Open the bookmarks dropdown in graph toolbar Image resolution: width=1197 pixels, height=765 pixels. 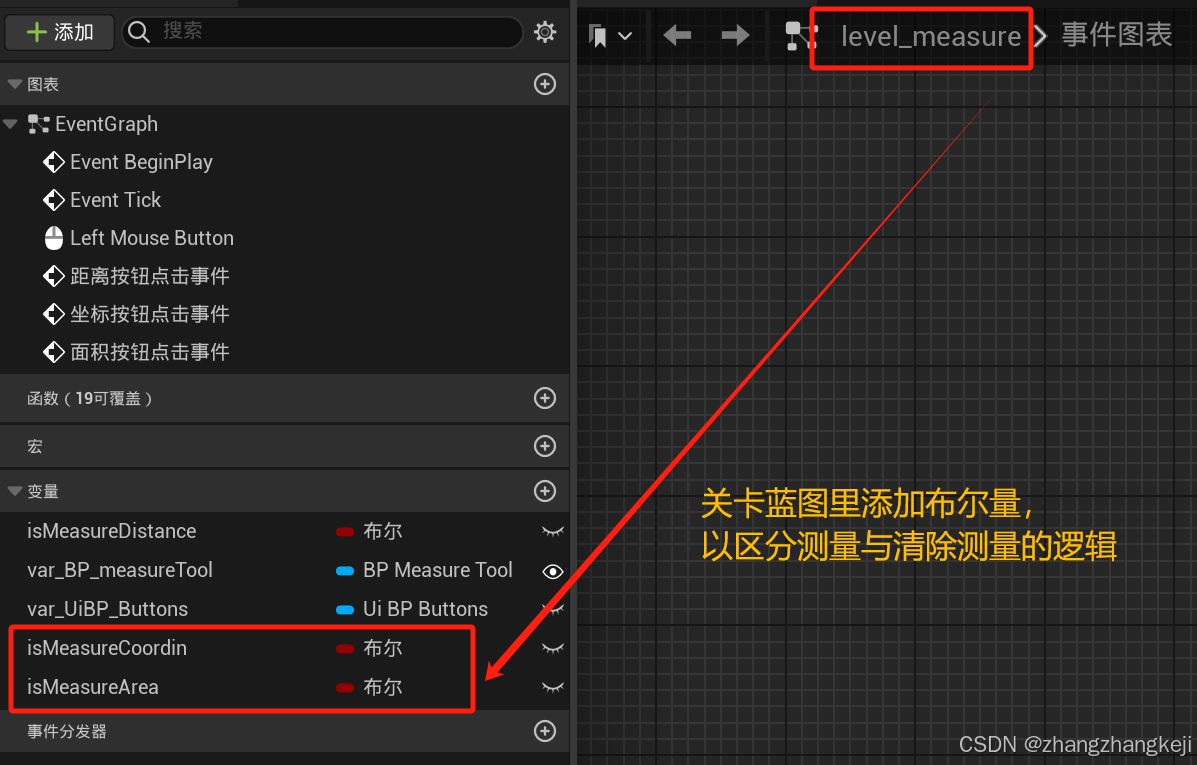pyautogui.click(x=611, y=35)
